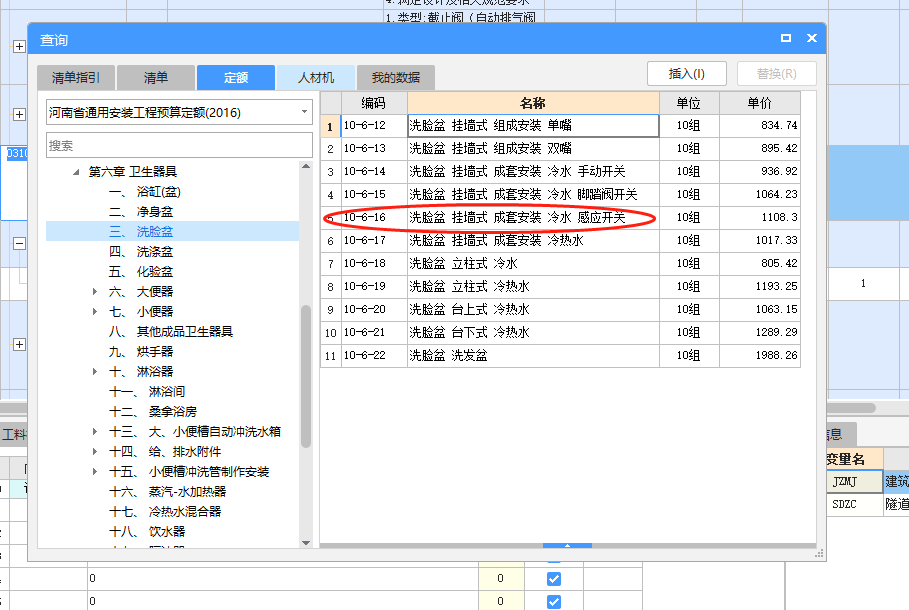Click the 名称 column header
909x610 pixels.
533,103
